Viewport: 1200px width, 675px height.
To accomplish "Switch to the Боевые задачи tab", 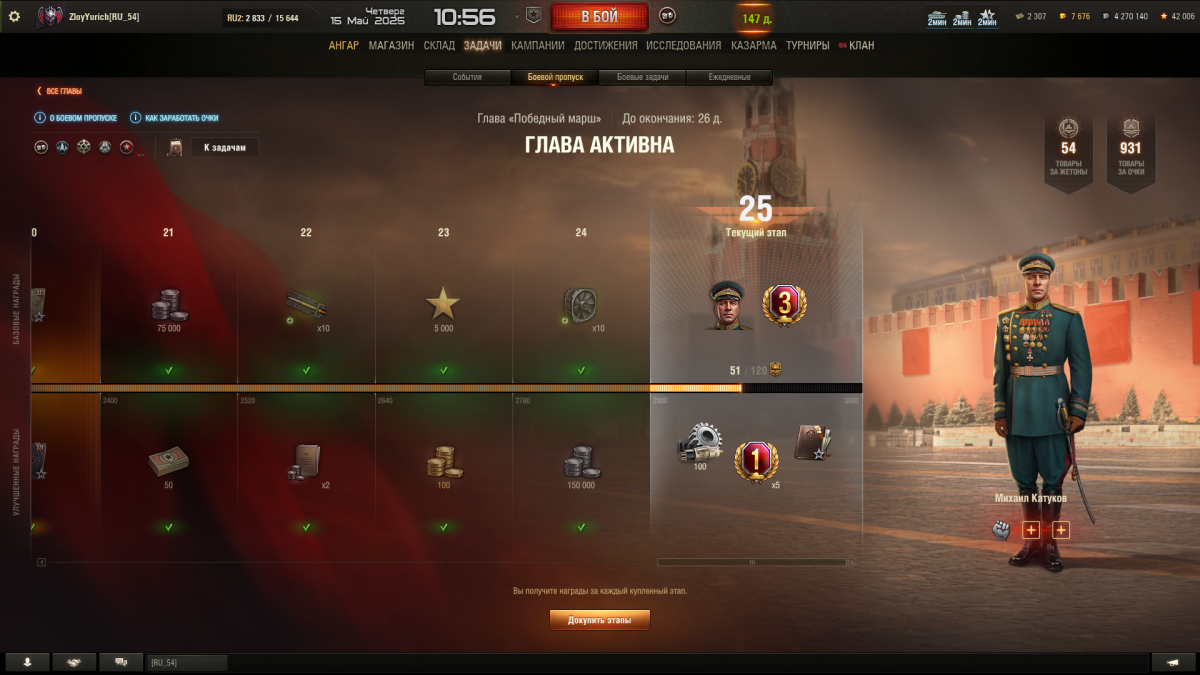I will point(642,77).
